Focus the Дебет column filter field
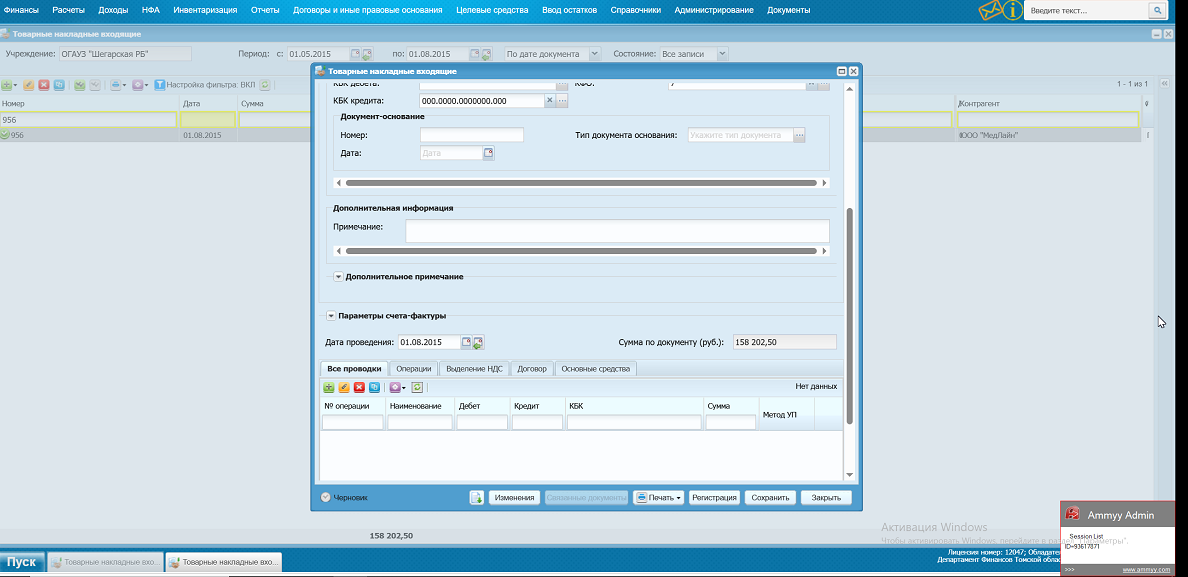The width and height of the screenshot is (1188, 577). [482, 423]
